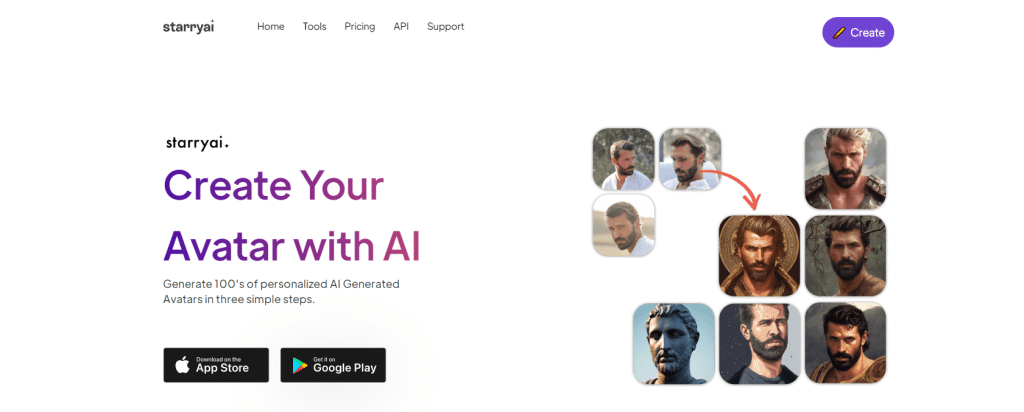Download from the App Store button

pyautogui.click(x=216, y=365)
